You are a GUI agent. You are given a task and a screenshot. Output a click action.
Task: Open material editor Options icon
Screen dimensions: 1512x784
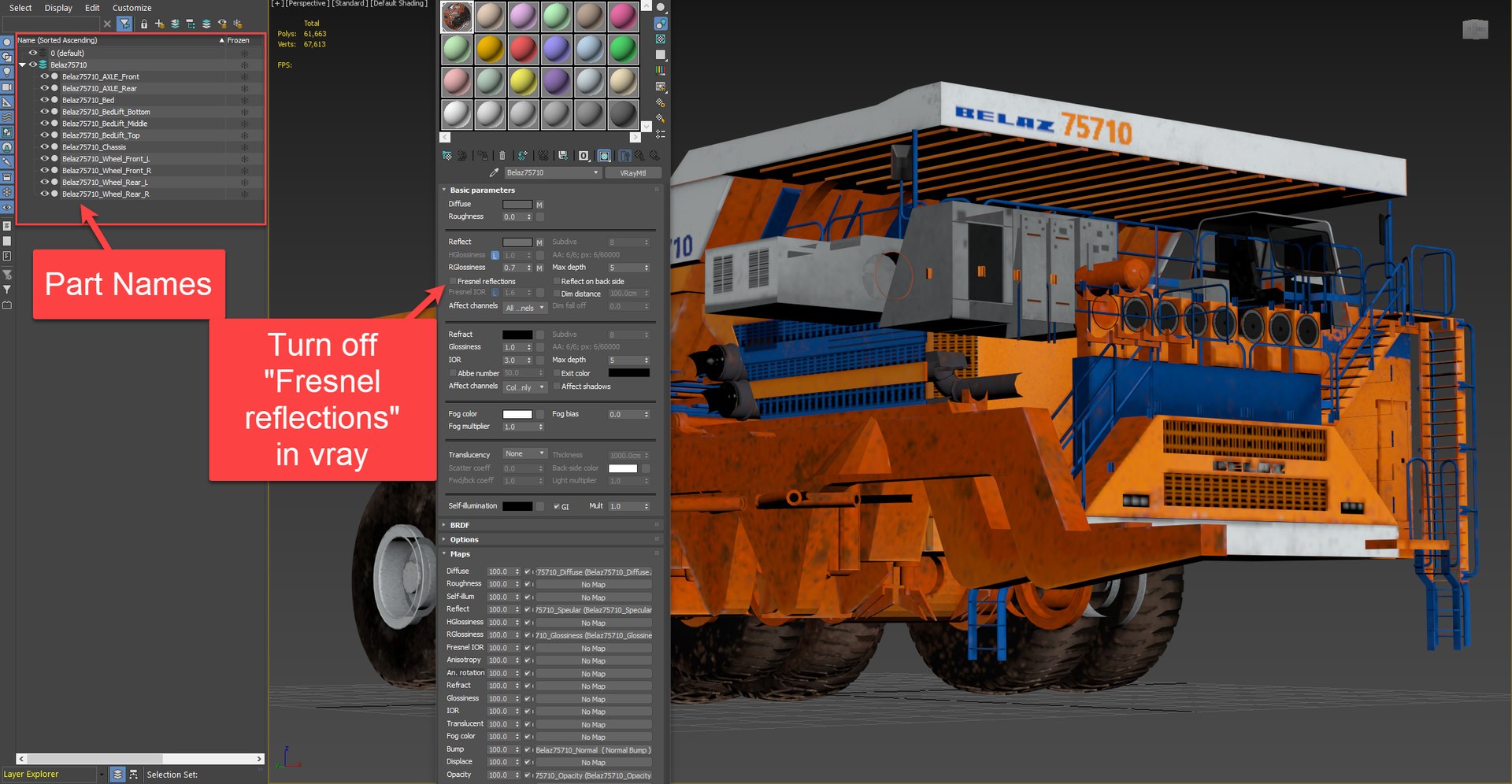661,102
